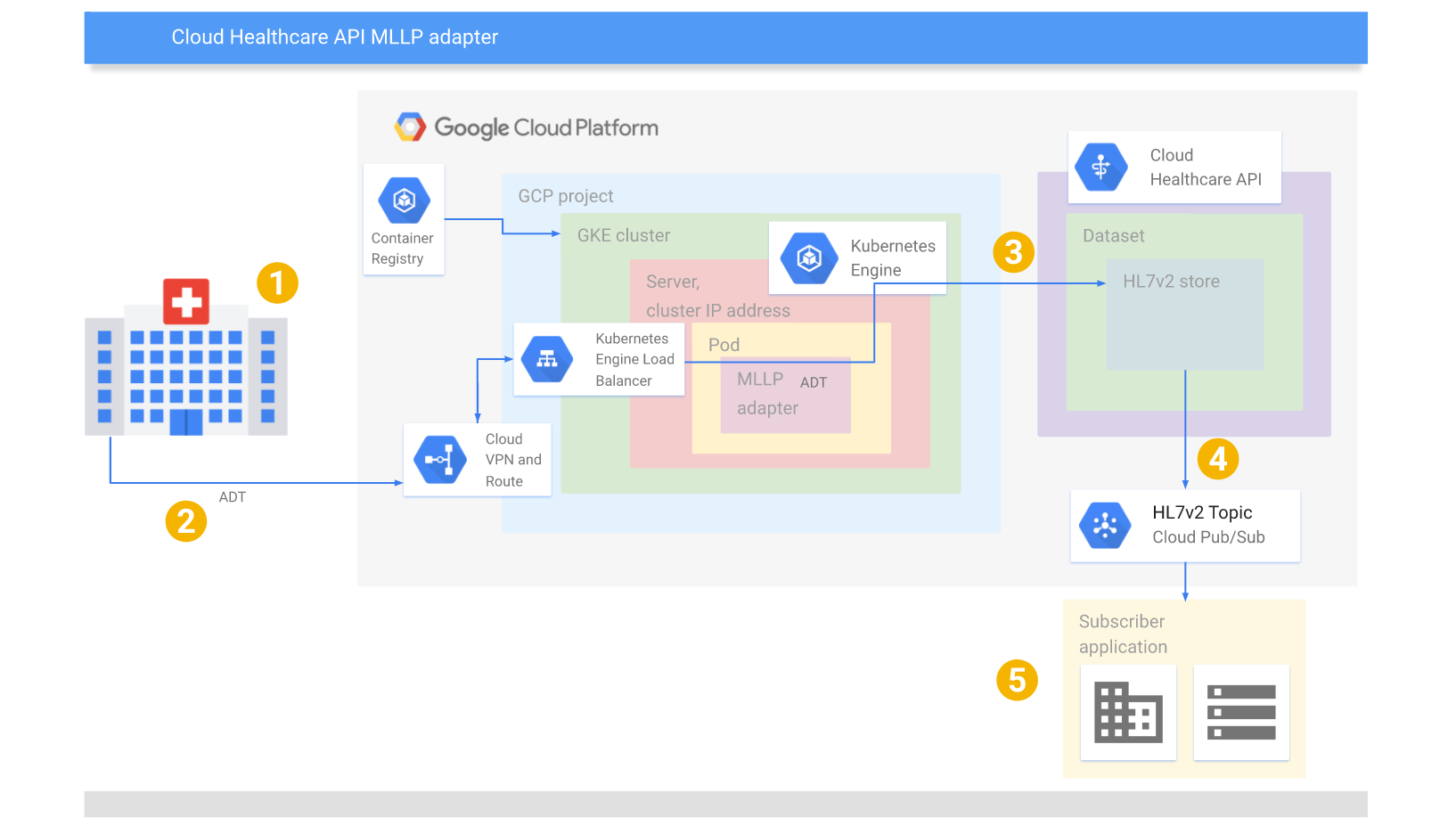
Task: Click the 'Dataset' label
Action: point(1114,236)
